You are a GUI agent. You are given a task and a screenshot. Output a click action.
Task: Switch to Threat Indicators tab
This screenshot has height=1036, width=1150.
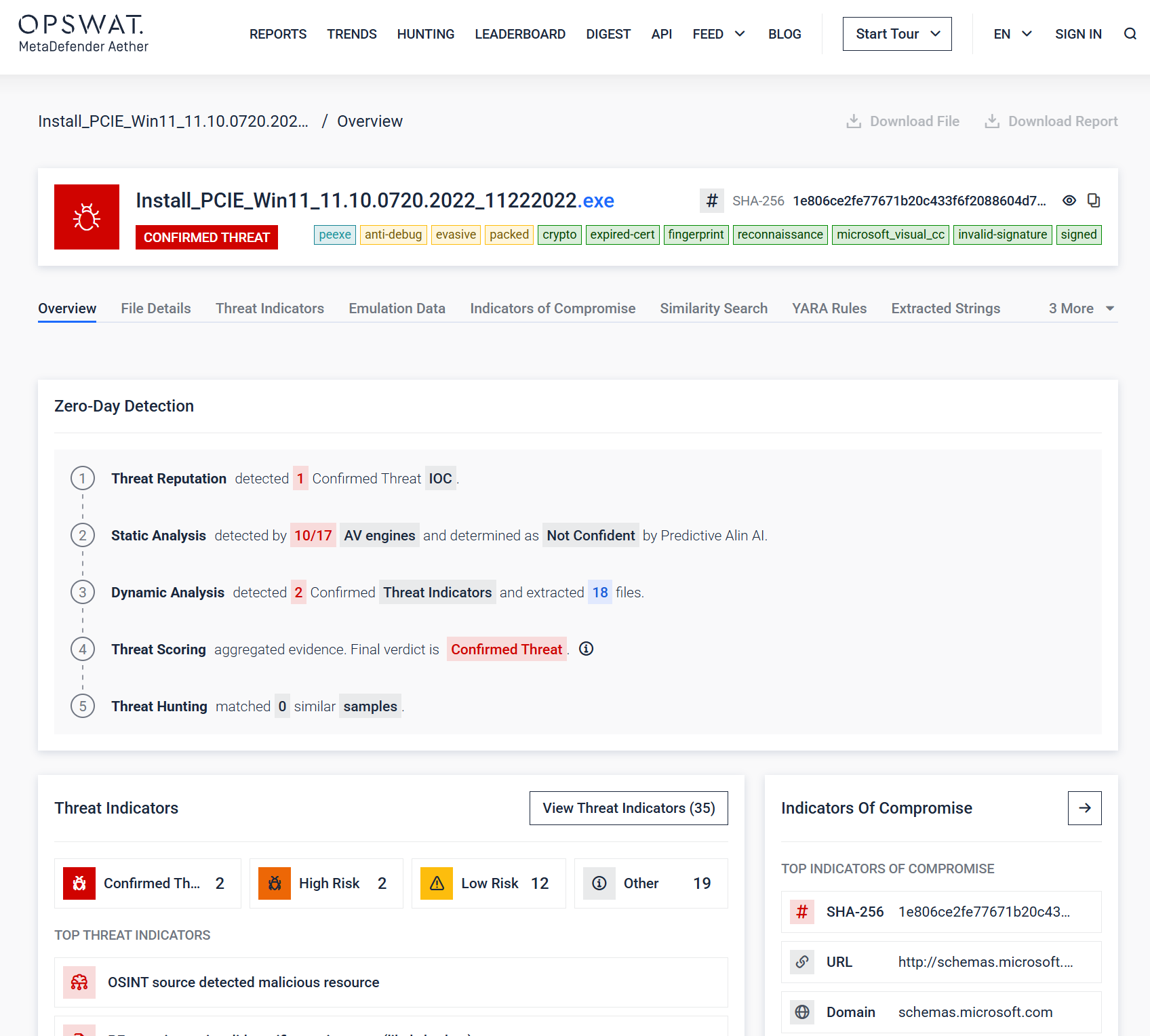(270, 308)
